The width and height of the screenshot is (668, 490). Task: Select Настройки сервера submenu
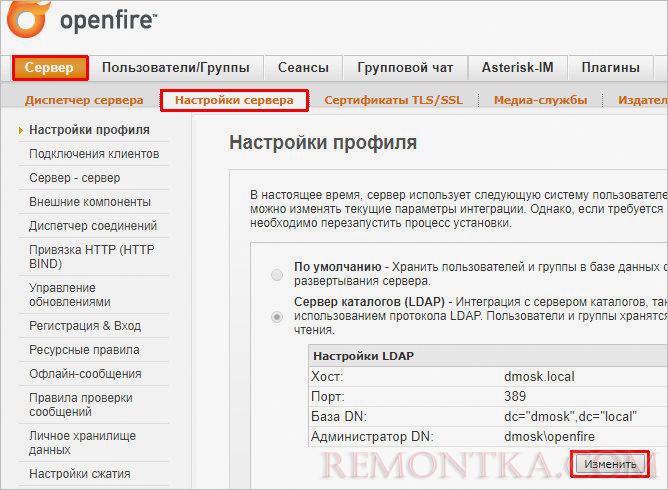point(234,100)
